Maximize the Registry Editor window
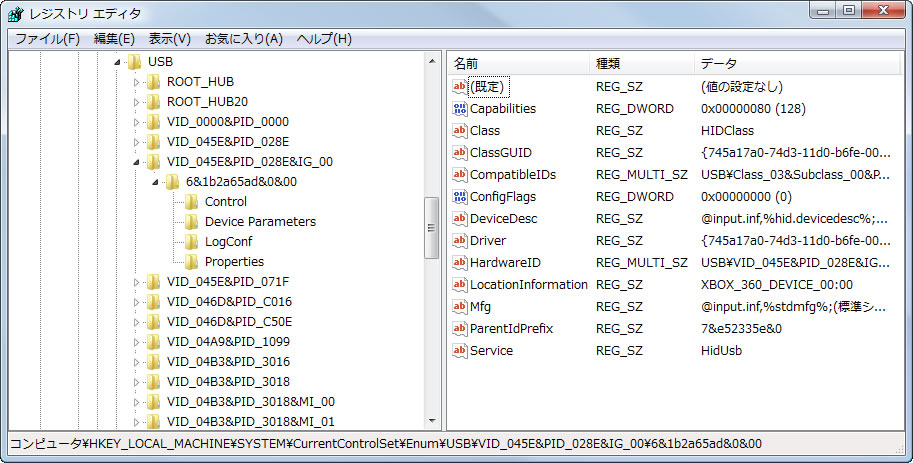 pyautogui.click(x=849, y=10)
